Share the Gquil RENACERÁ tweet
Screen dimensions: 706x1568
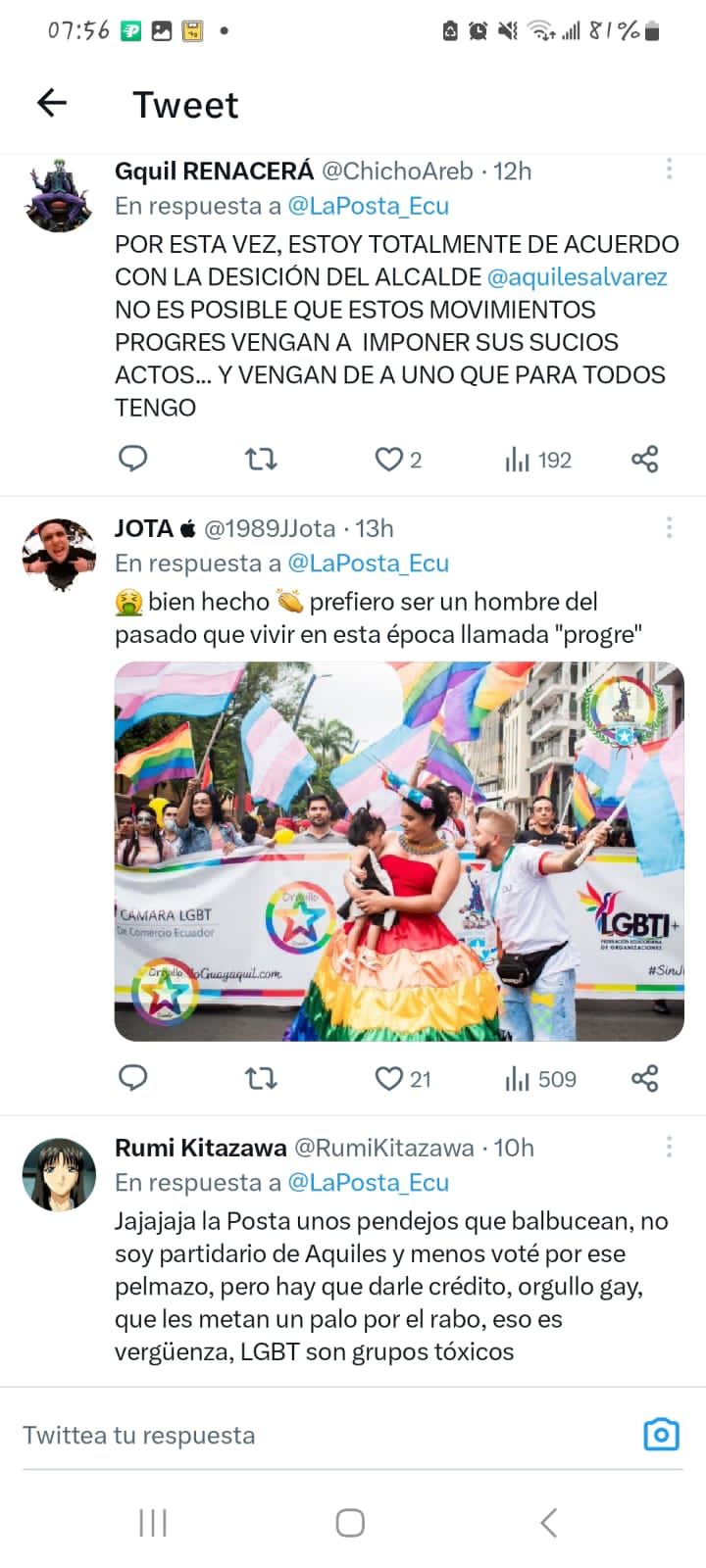[x=644, y=459]
